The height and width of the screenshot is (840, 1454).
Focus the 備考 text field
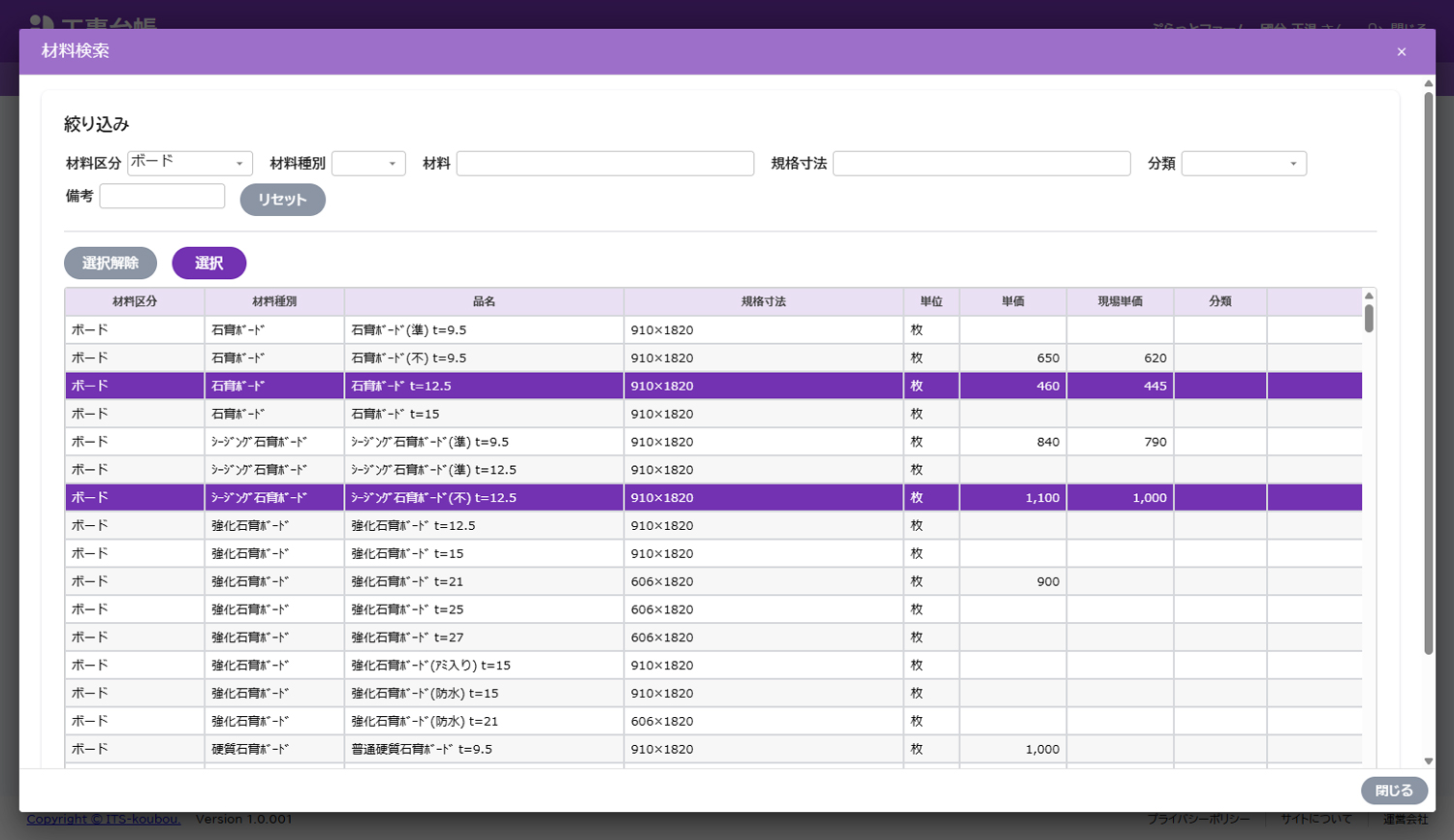click(x=162, y=196)
